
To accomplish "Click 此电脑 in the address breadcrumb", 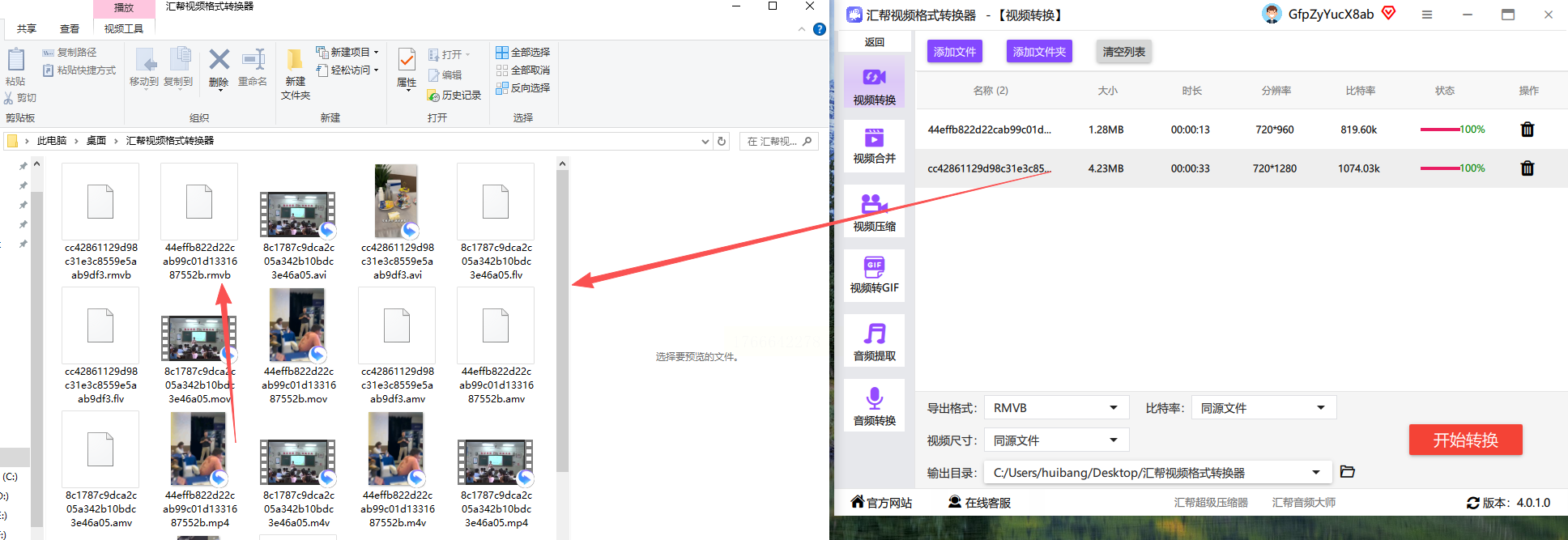I will [52, 141].
